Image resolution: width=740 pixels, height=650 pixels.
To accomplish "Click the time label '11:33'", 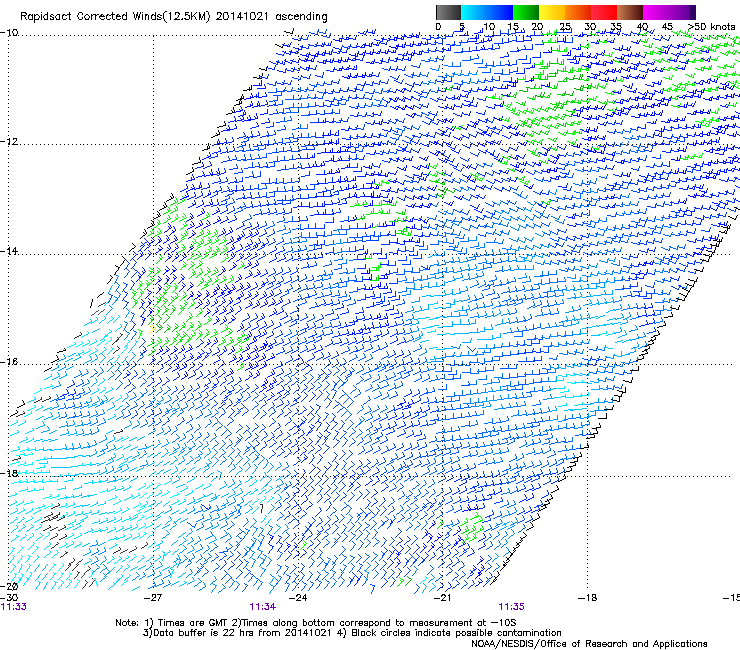I will (13, 607).
